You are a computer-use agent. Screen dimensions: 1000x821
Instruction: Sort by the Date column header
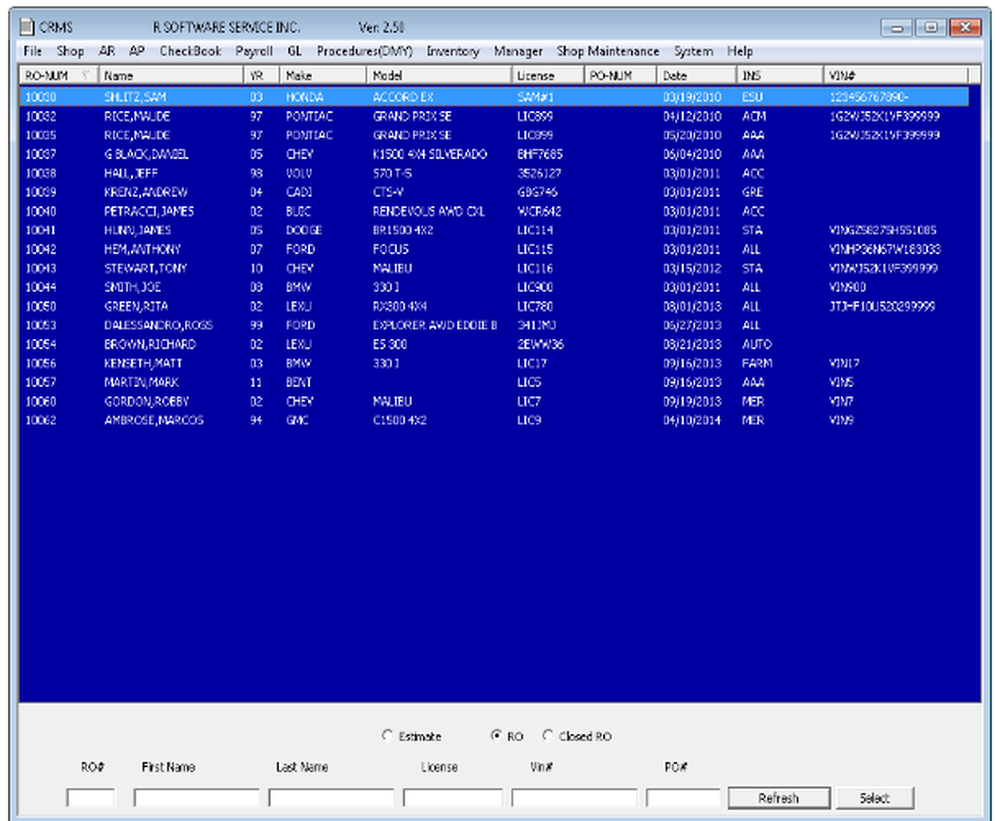(x=697, y=75)
